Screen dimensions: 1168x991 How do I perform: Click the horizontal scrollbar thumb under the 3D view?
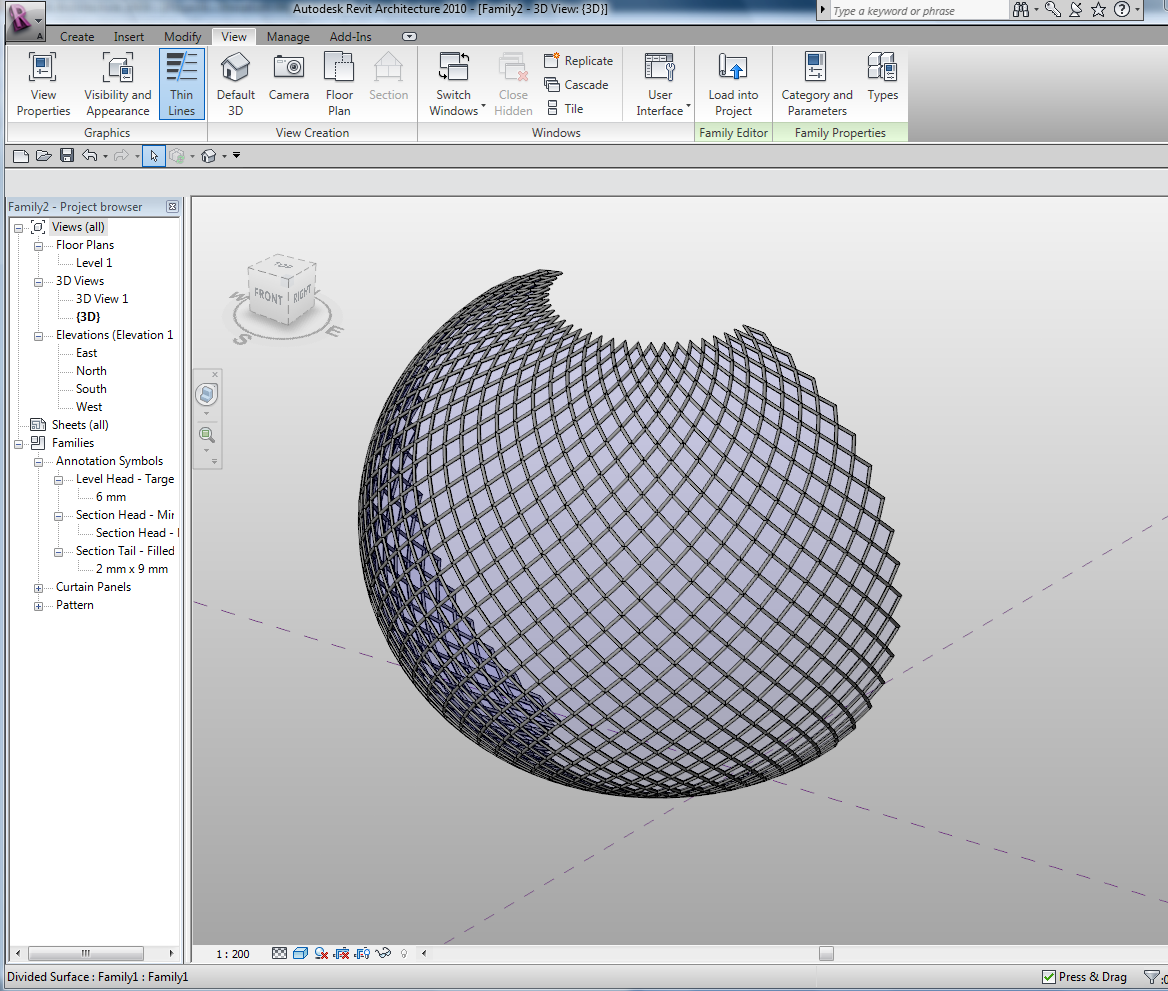click(x=826, y=954)
